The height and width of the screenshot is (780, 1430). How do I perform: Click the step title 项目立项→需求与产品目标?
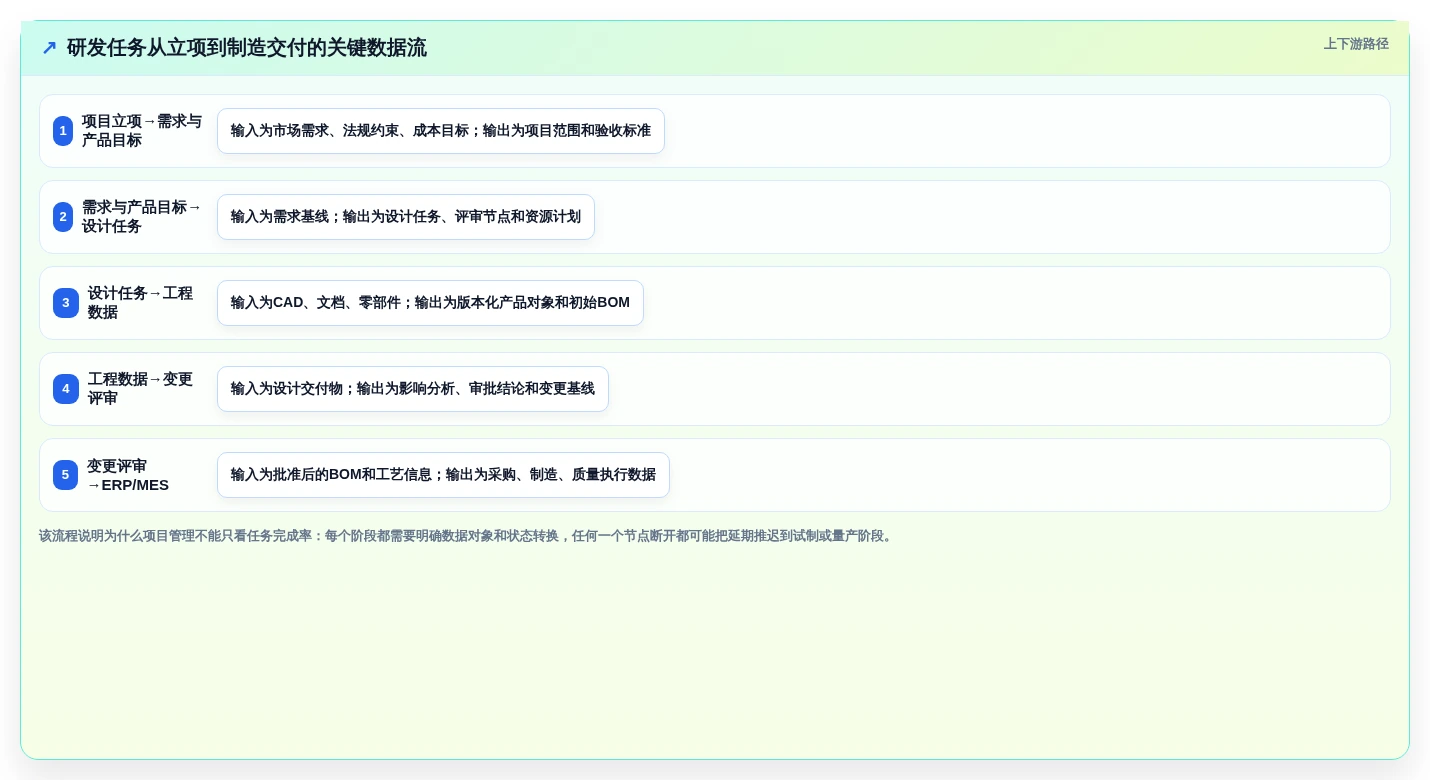[142, 131]
